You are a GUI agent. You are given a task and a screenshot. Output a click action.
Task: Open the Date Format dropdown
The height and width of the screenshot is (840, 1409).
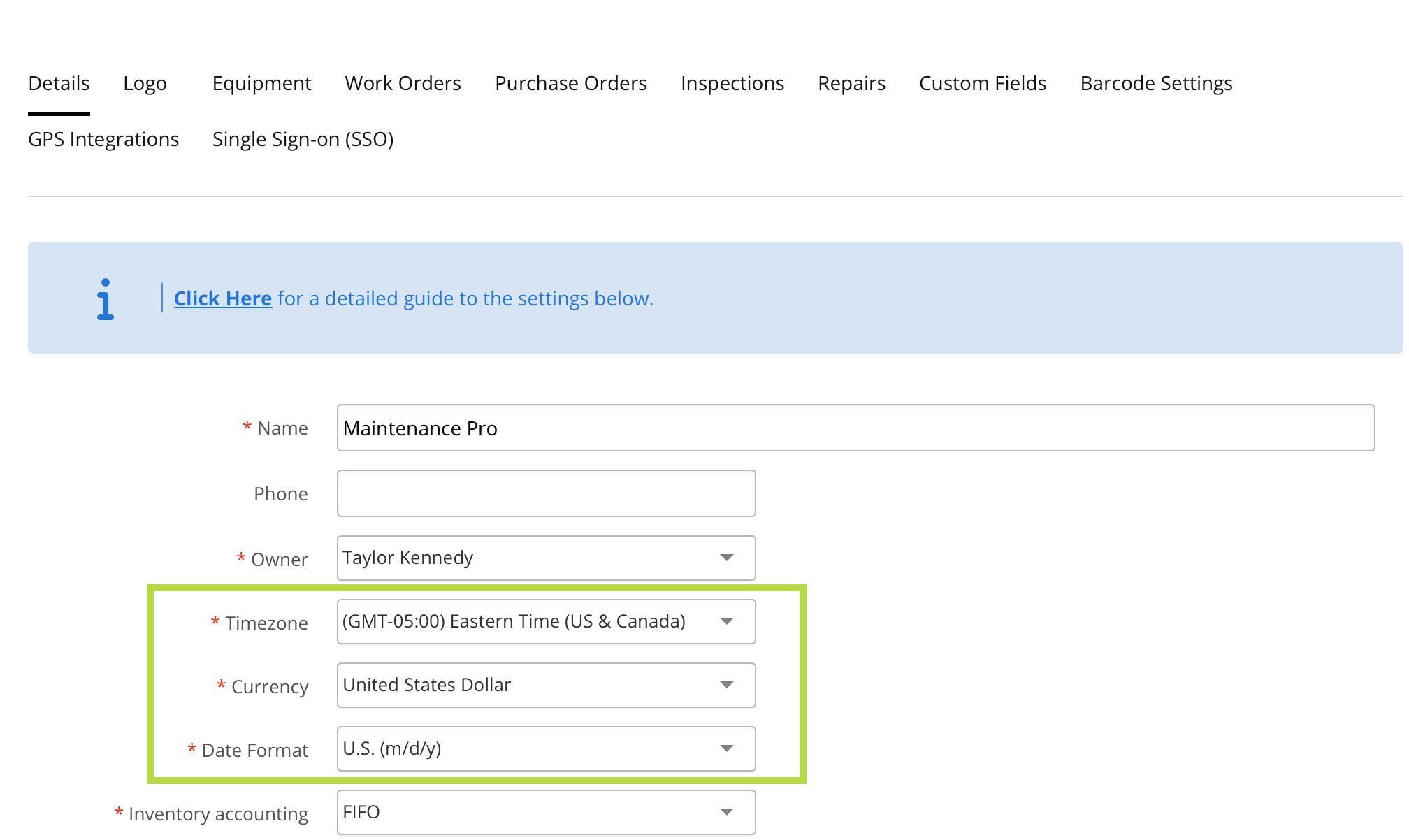pyautogui.click(x=546, y=748)
